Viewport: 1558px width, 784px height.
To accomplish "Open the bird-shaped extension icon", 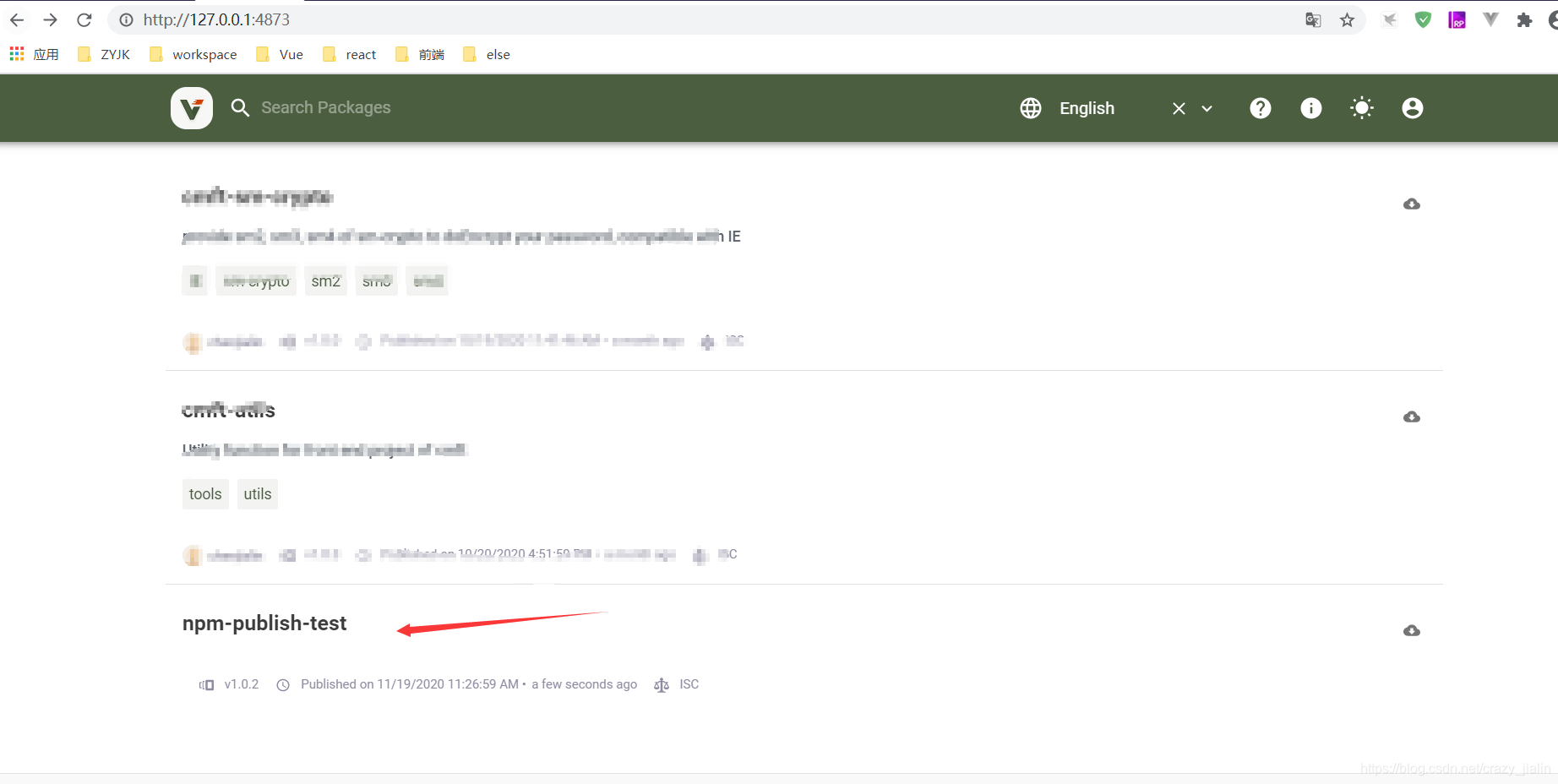I will [1389, 19].
